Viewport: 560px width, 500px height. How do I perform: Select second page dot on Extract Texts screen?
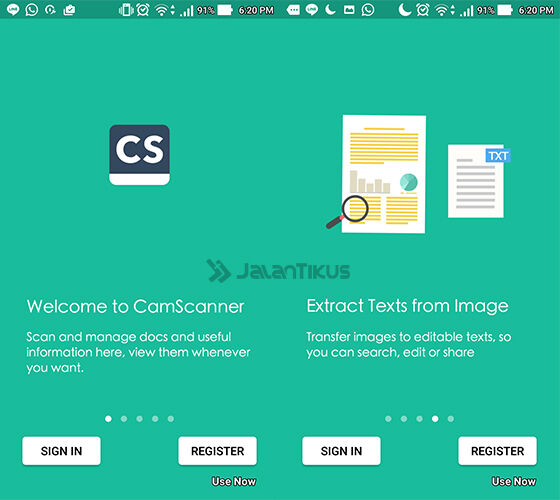[404, 419]
